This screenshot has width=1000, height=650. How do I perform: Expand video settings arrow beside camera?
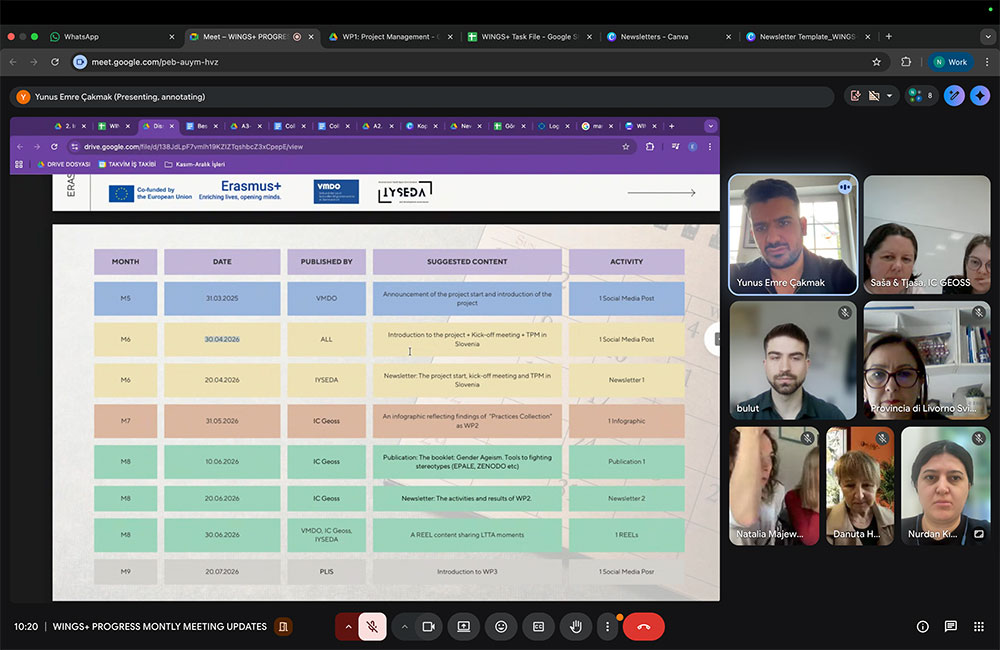[x=404, y=627]
